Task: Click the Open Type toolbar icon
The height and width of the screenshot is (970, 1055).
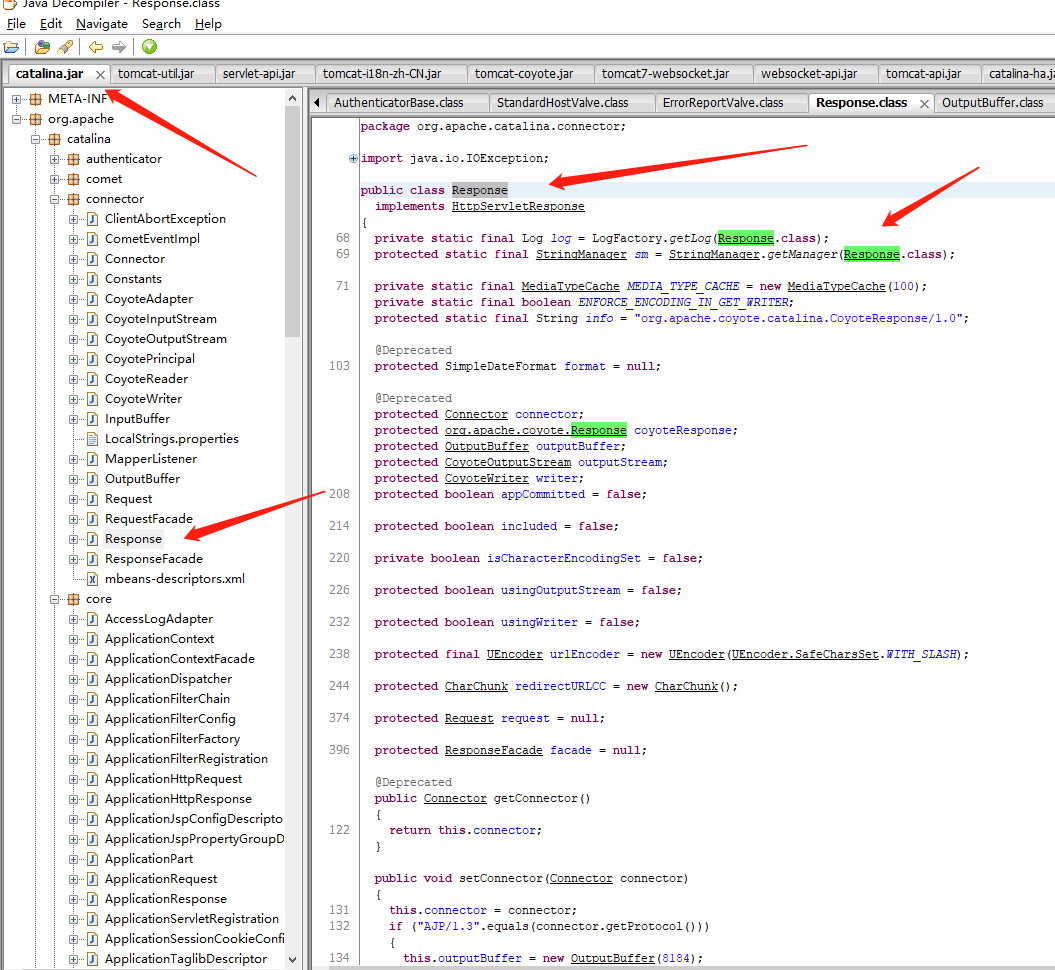Action: pos(42,47)
